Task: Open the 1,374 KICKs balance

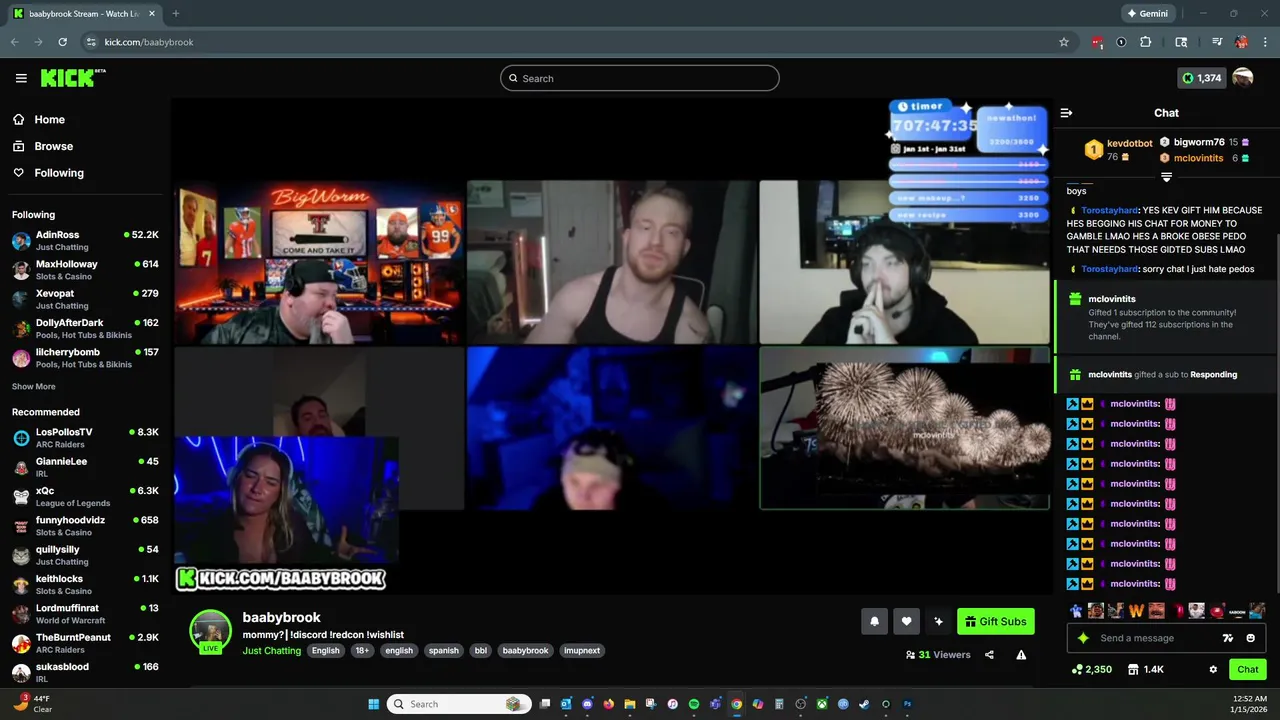Action: pyautogui.click(x=1201, y=78)
